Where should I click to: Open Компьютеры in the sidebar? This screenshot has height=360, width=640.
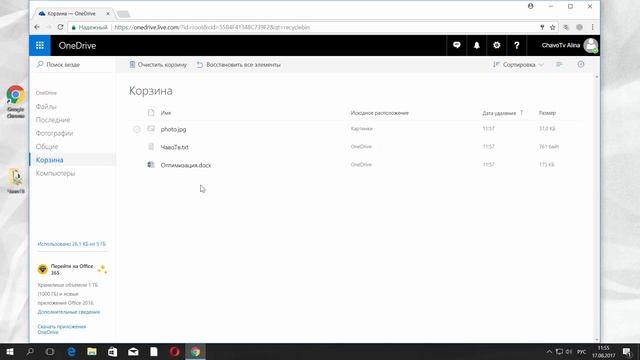click(55, 173)
